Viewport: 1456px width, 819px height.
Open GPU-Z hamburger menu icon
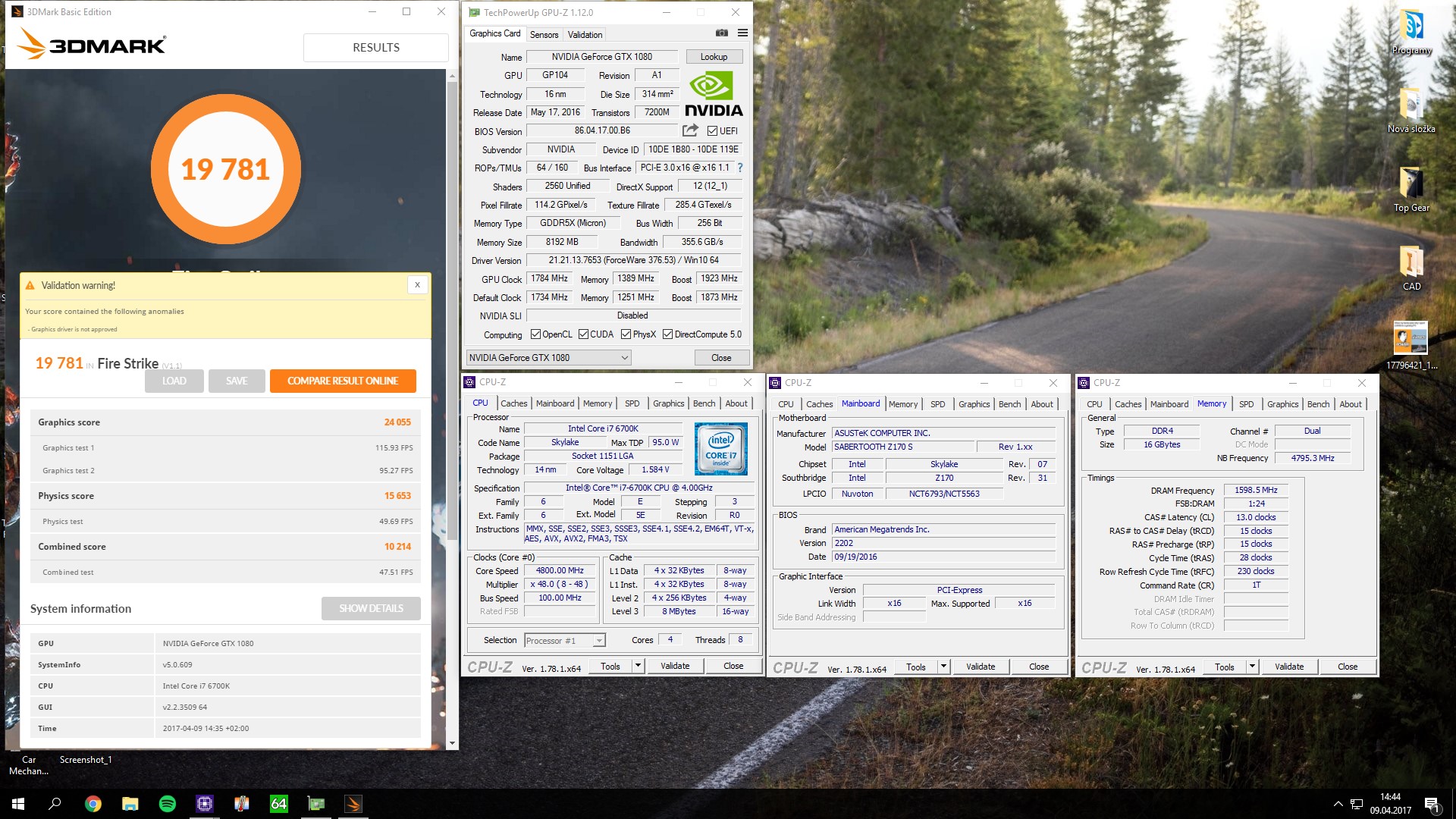pyautogui.click(x=742, y=33)
